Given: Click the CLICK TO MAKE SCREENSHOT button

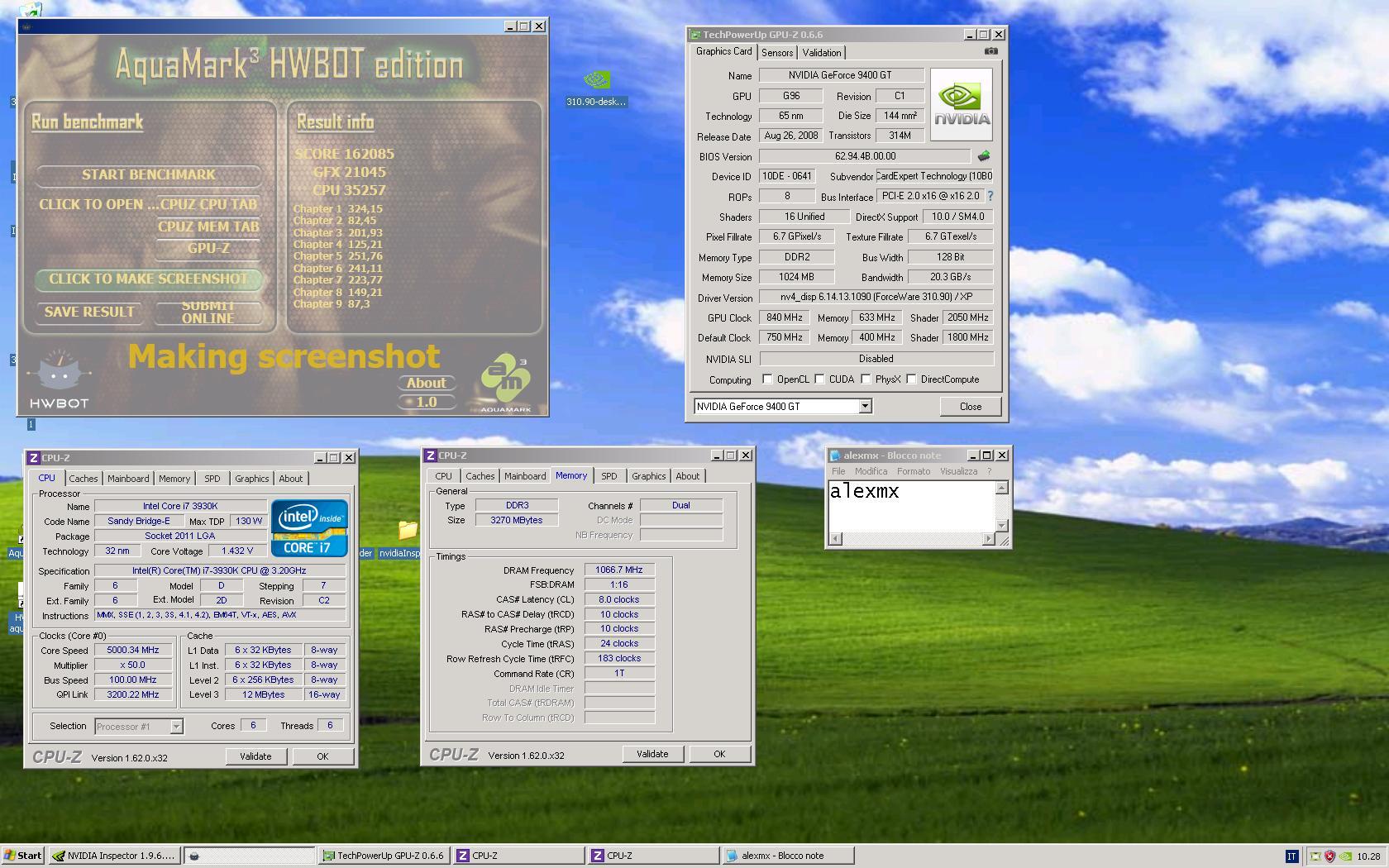Looking at the screenshot, I should [x=148, y=279].
